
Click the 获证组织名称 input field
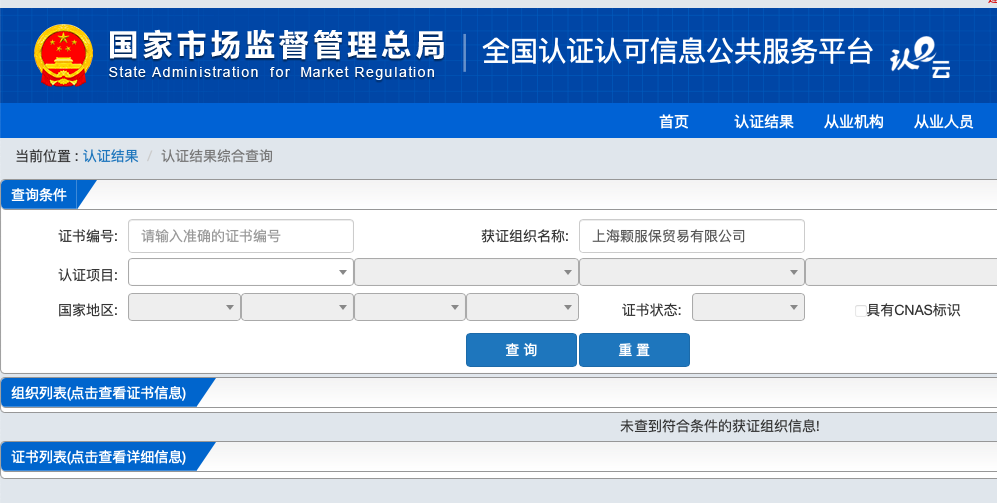(x=692, y=236)
